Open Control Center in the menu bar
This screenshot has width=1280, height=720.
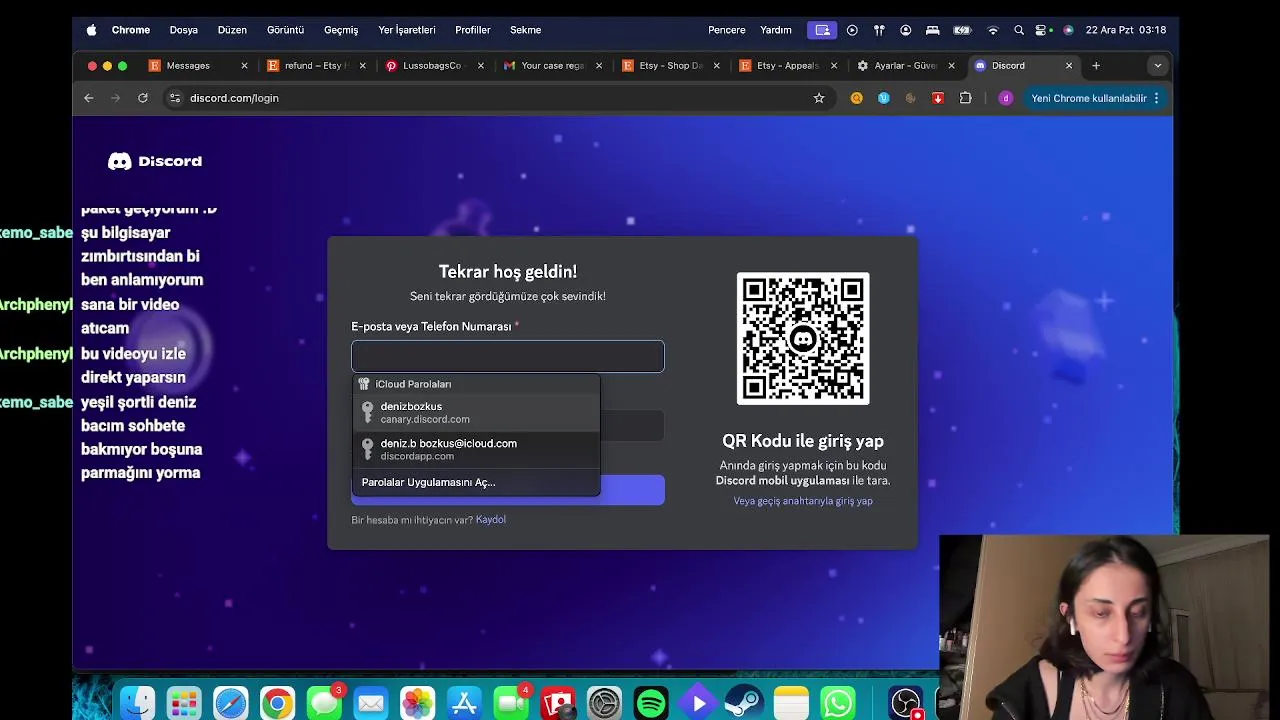tap(1043, 30)
